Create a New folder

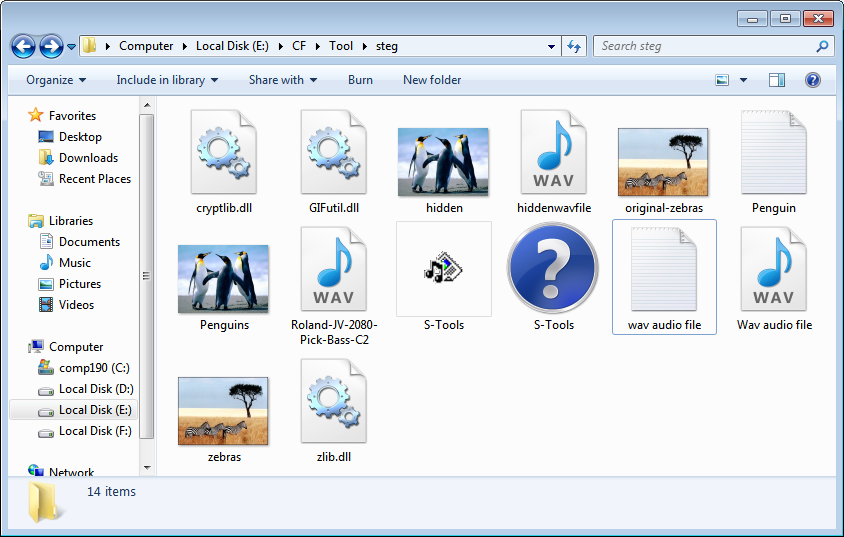(432, 80)
